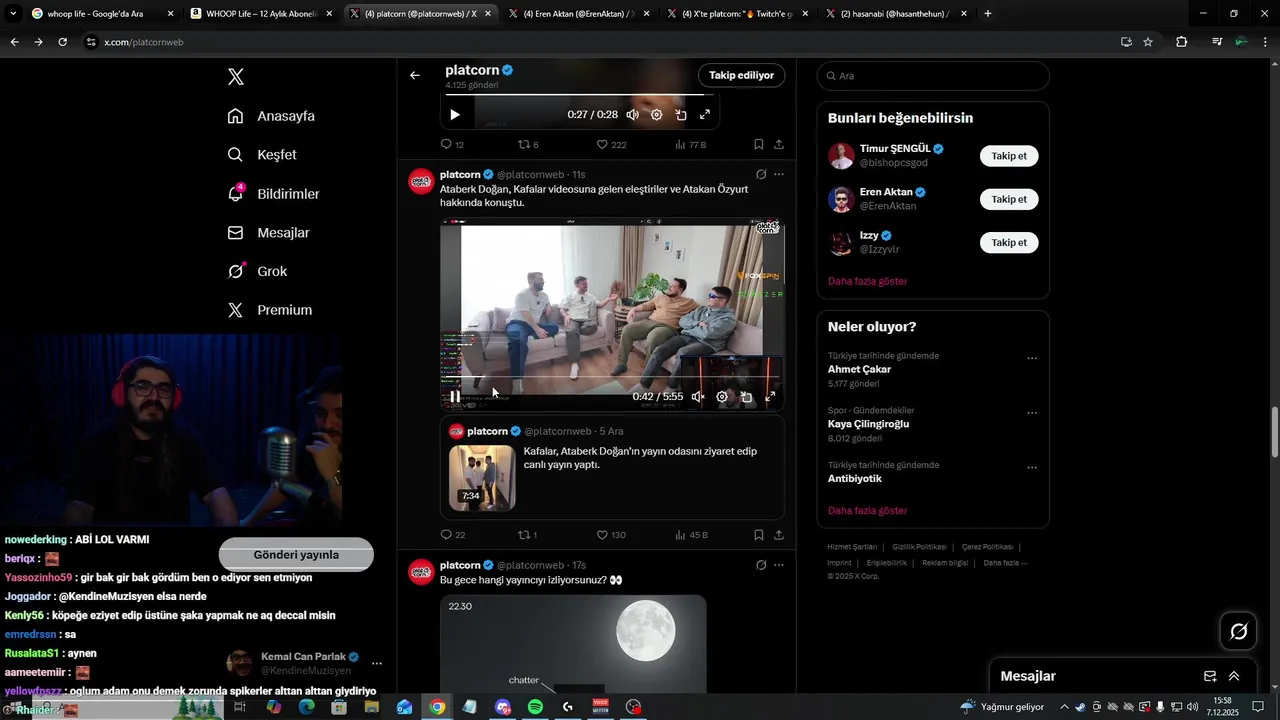Click the Takip ediliyor following button
Screen dimensions: 1280x720
coord(742,75)
